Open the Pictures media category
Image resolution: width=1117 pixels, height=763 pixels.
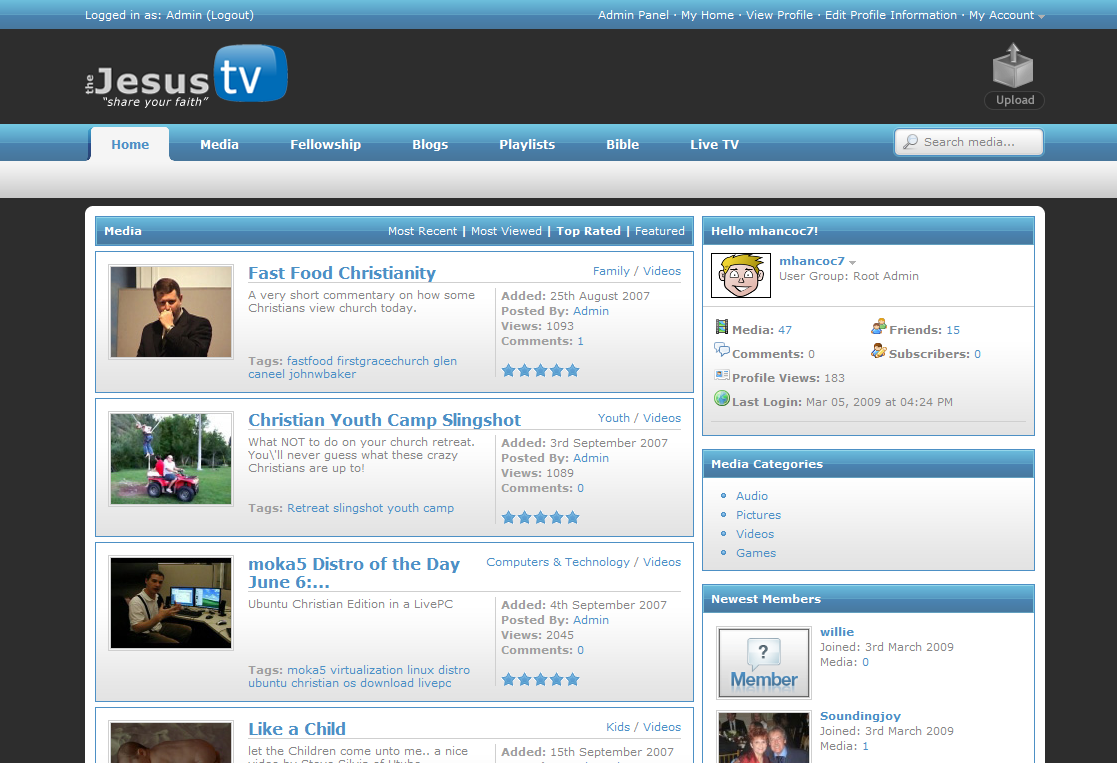pos(758,514)
